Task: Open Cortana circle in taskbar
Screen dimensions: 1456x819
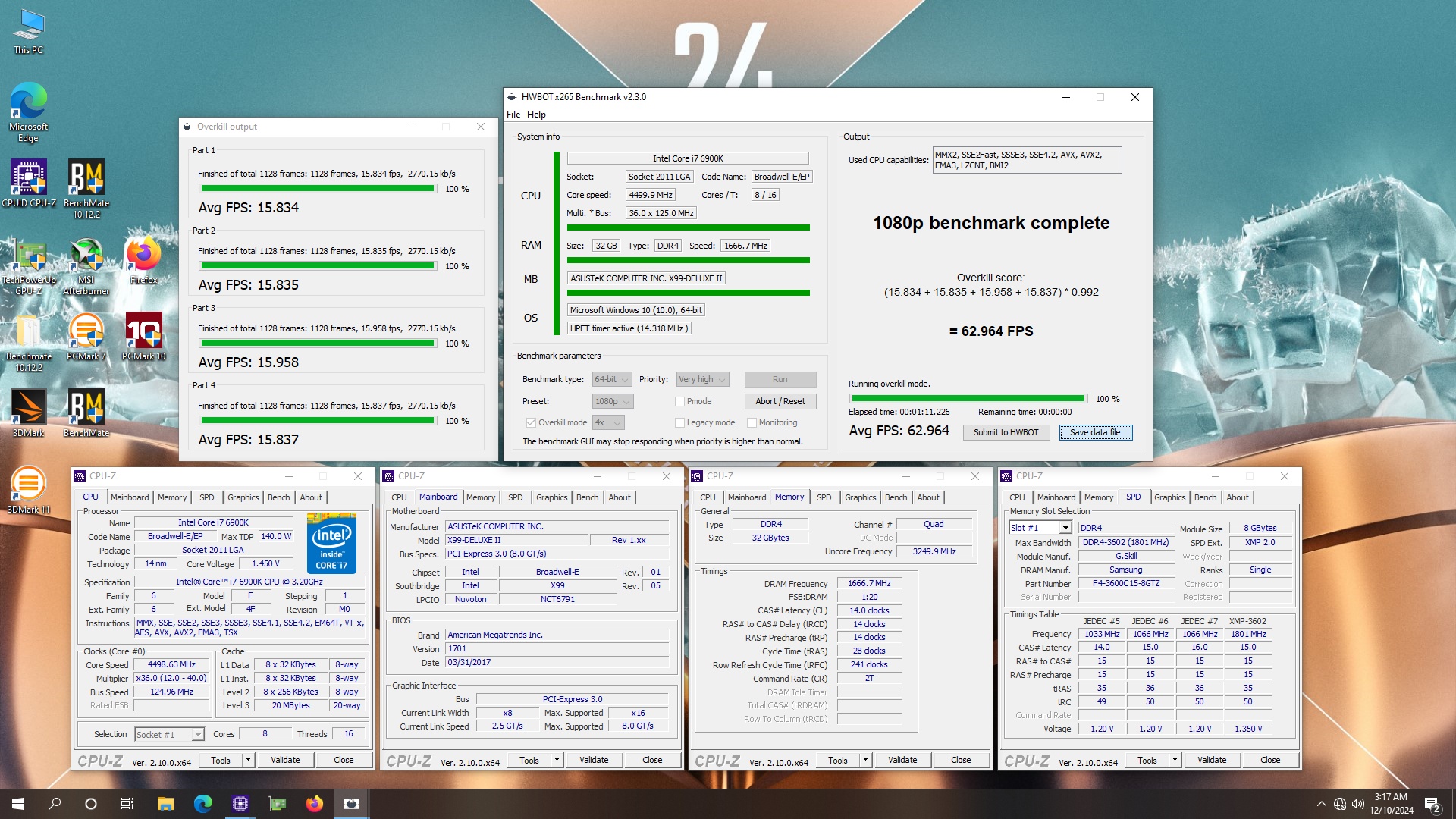Action: [x=91, y=804]
